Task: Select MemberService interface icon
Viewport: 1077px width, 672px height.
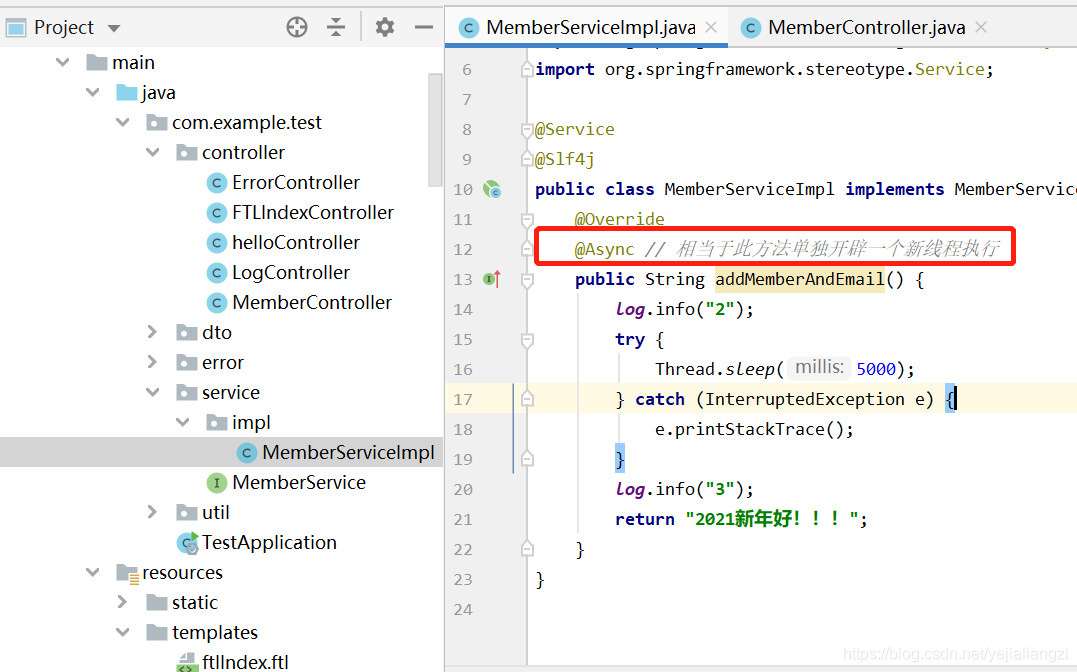Action: 216,482
